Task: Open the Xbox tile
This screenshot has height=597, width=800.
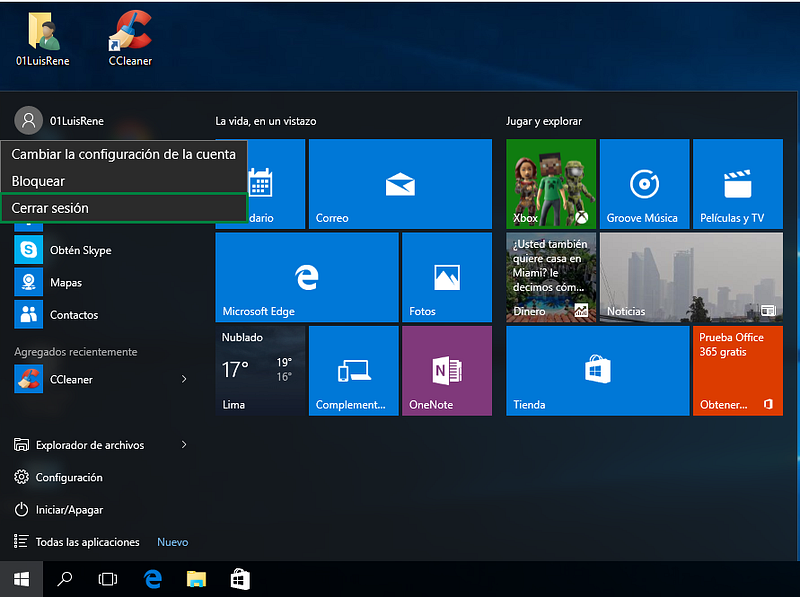Action: pyautogui.click(x=551, y=184)
